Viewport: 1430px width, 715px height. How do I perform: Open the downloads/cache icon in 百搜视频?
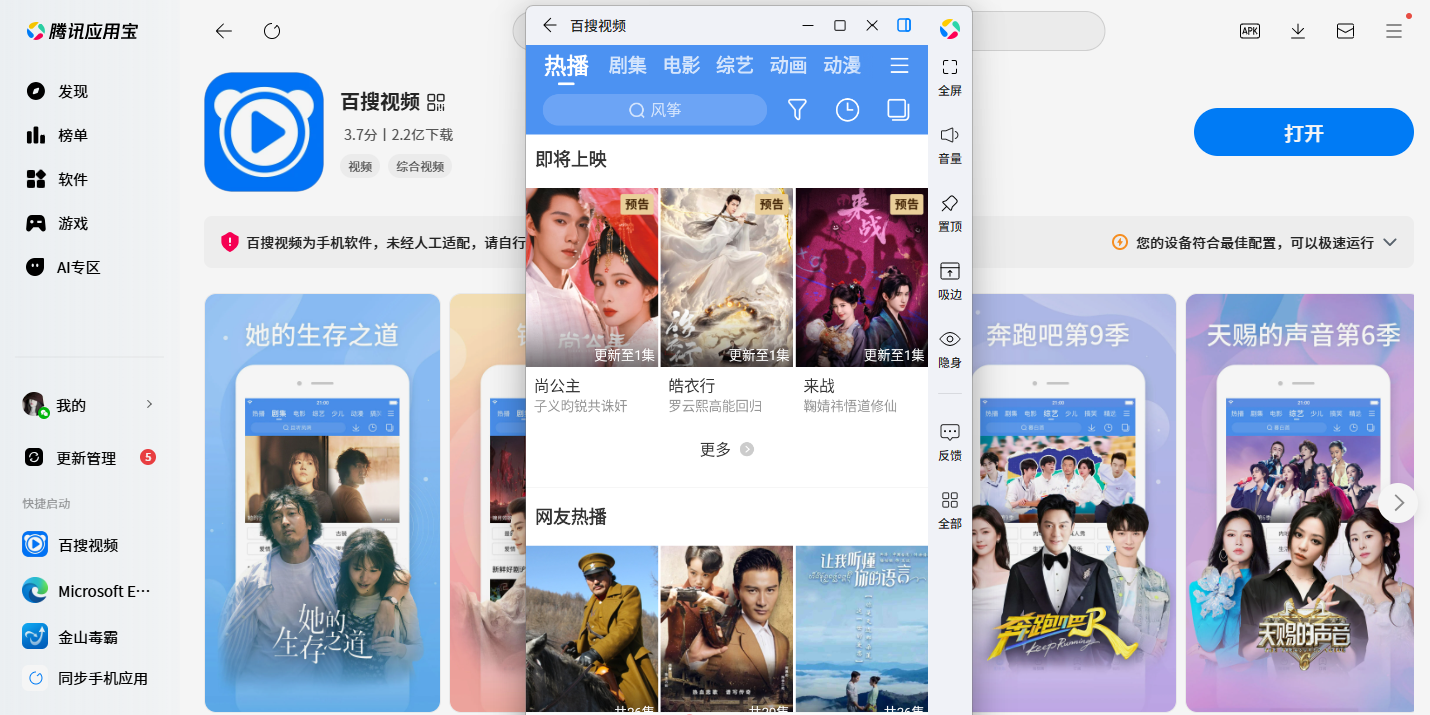click(x=898, y=110)
